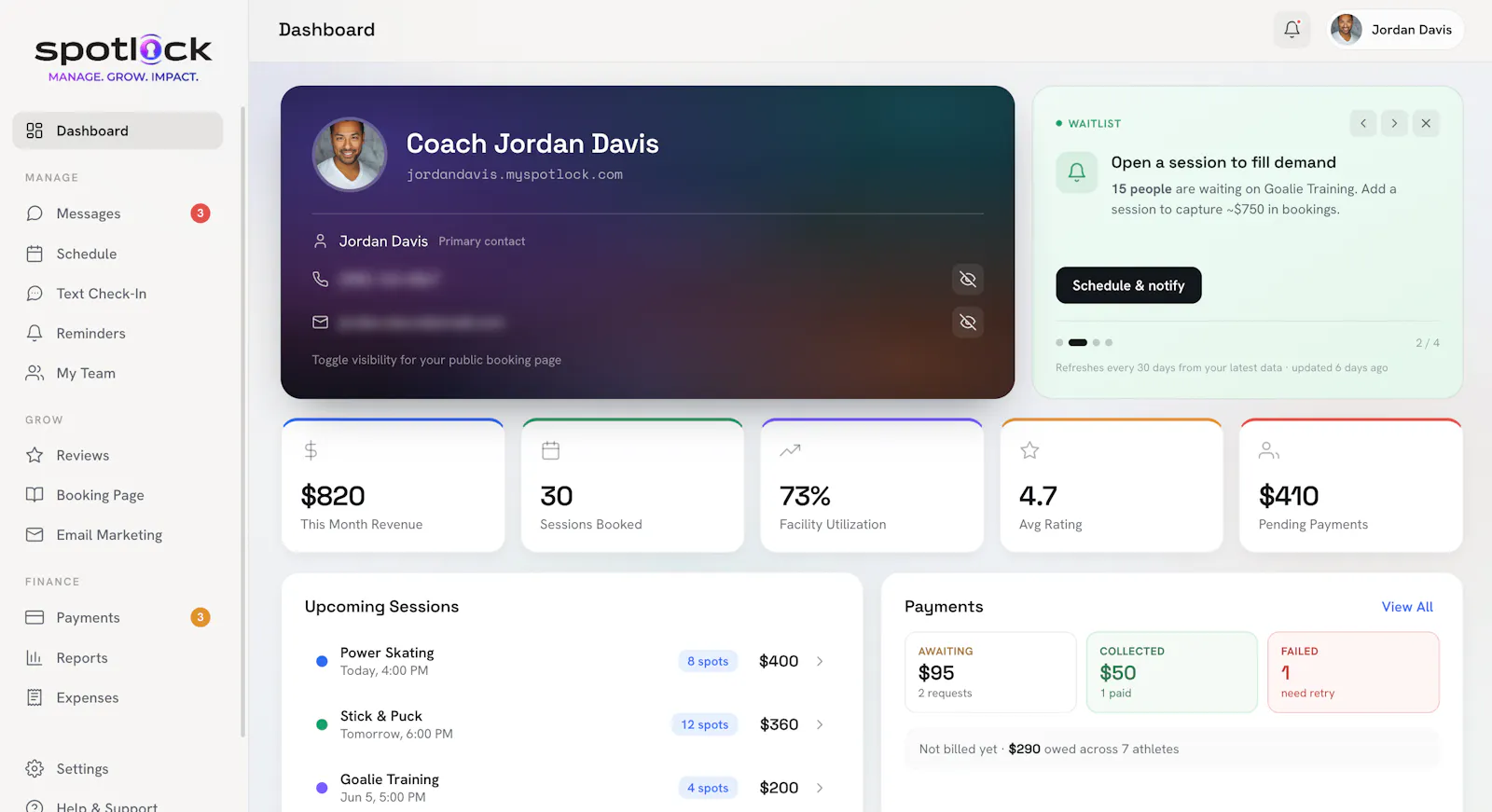Click the Schedule calendar icon in sidebar

coord(35,254)
